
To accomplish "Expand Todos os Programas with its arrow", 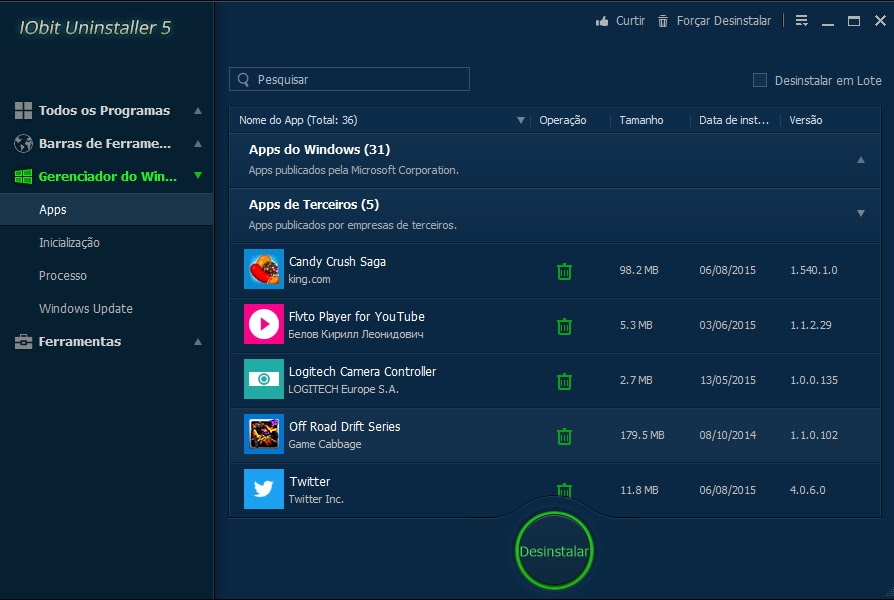I will (198, 110).
